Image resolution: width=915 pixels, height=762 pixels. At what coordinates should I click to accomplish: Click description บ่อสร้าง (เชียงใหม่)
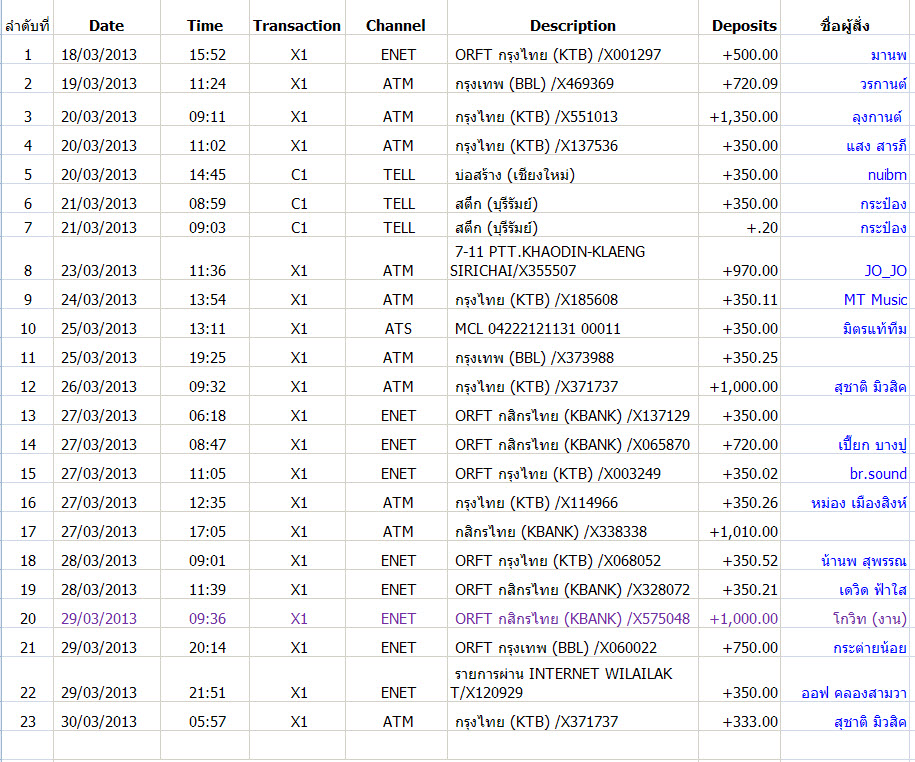click(515, 175)
